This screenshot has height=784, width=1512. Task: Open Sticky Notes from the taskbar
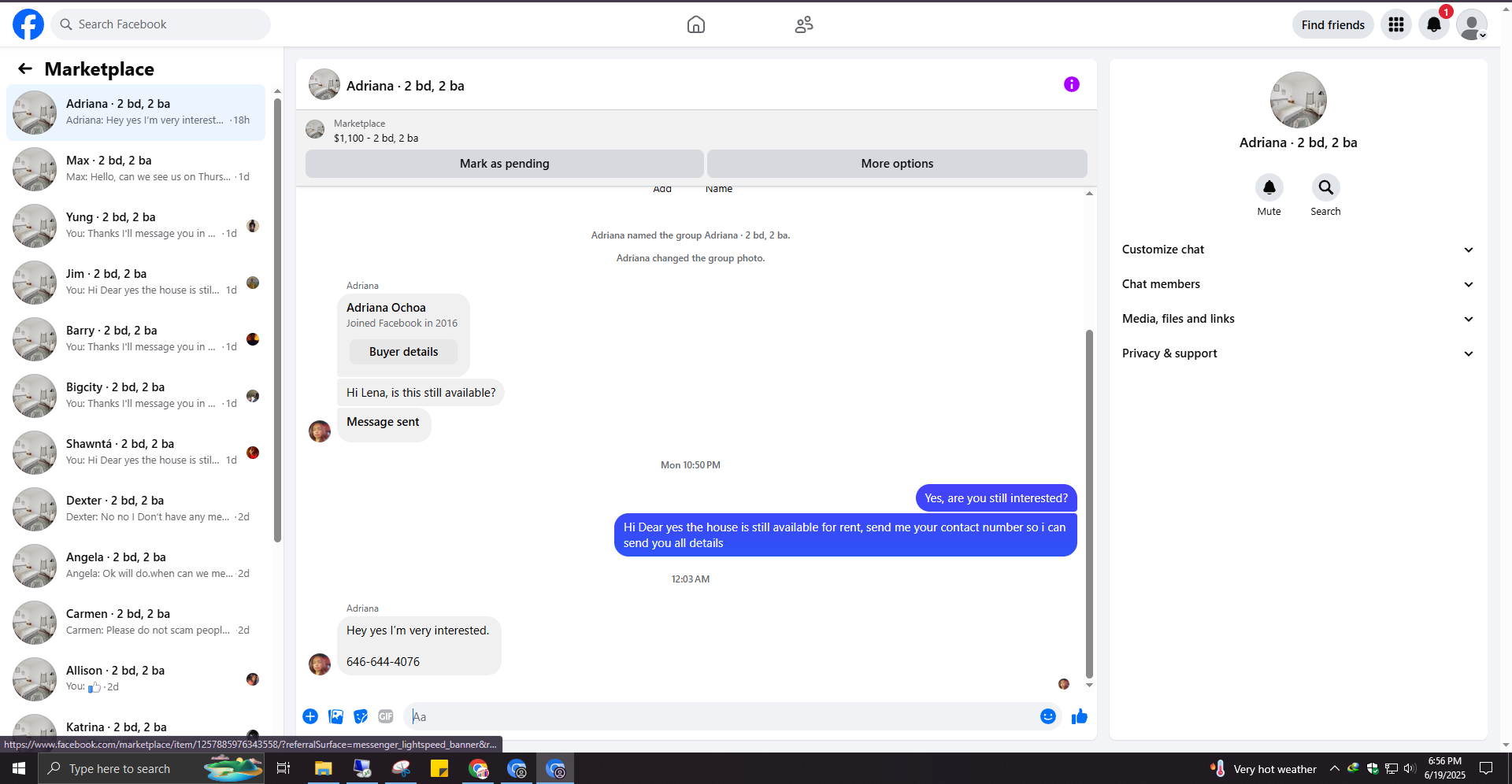[x=439, y=768]
